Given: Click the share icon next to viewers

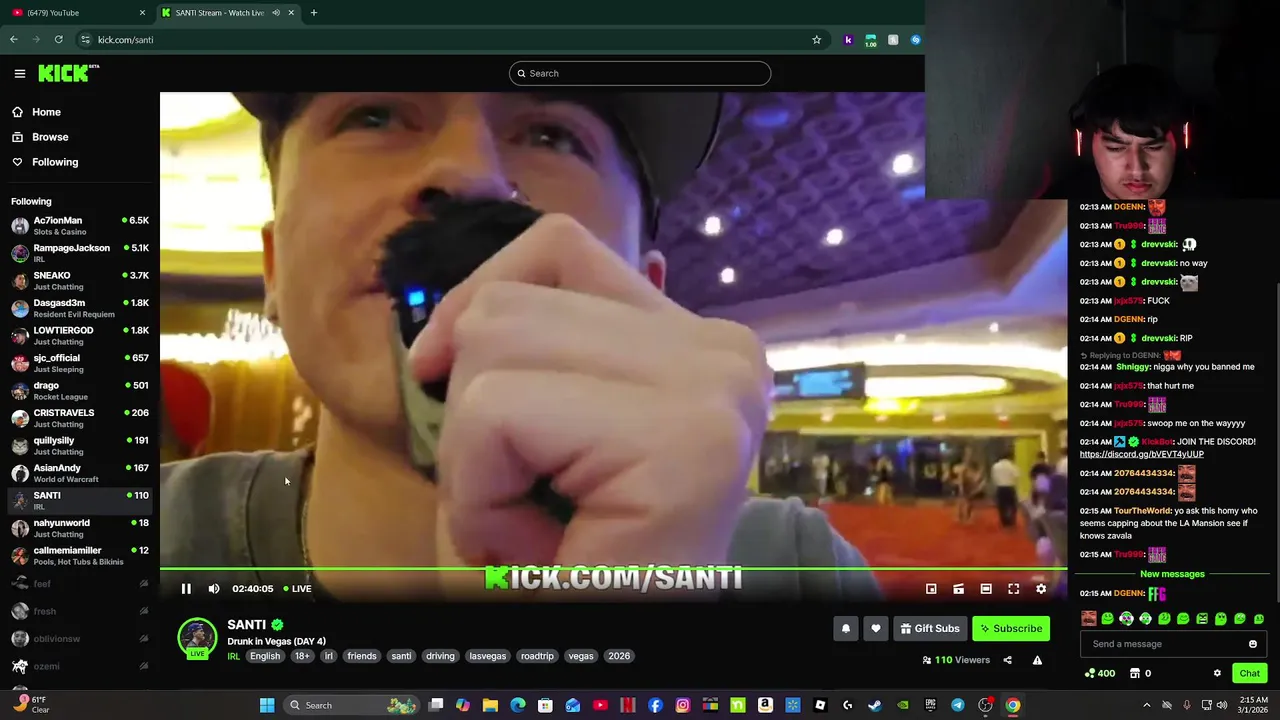Looking at the screenshot, I should 1007,660.
